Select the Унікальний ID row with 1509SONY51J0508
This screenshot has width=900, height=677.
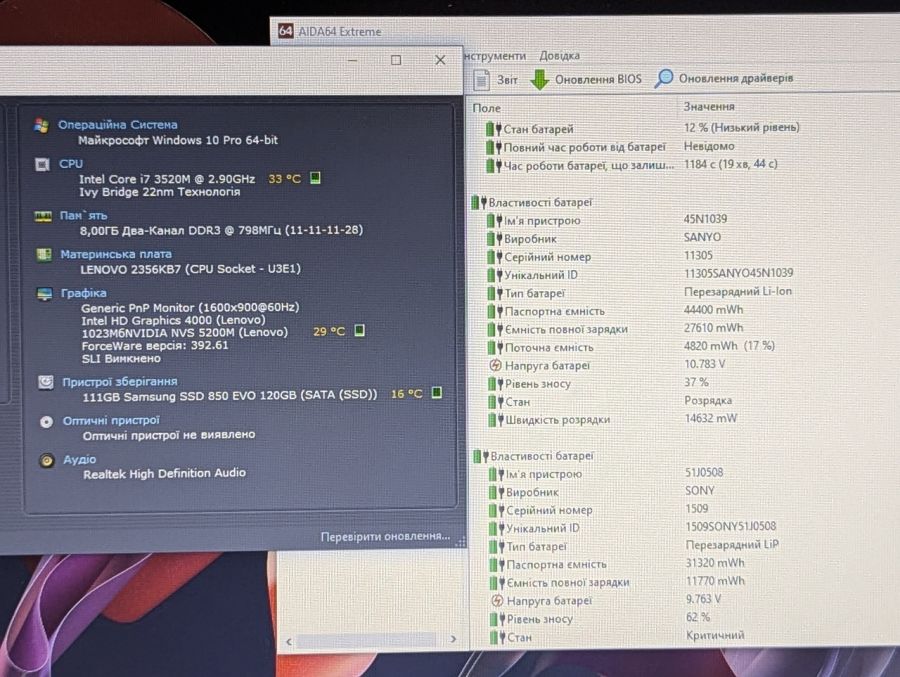click(633, 528)
